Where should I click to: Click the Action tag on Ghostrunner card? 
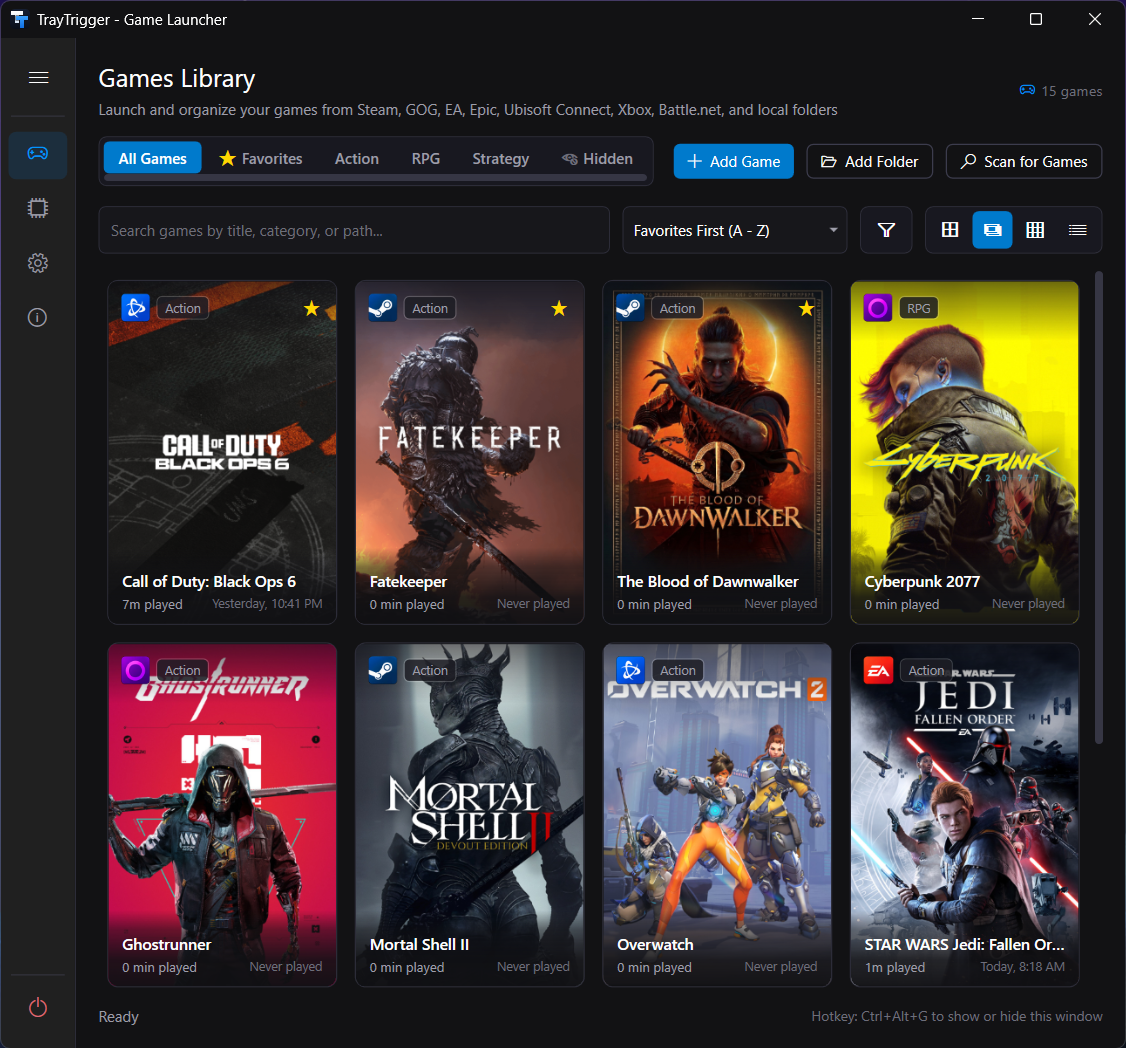(x=182, y=670)
